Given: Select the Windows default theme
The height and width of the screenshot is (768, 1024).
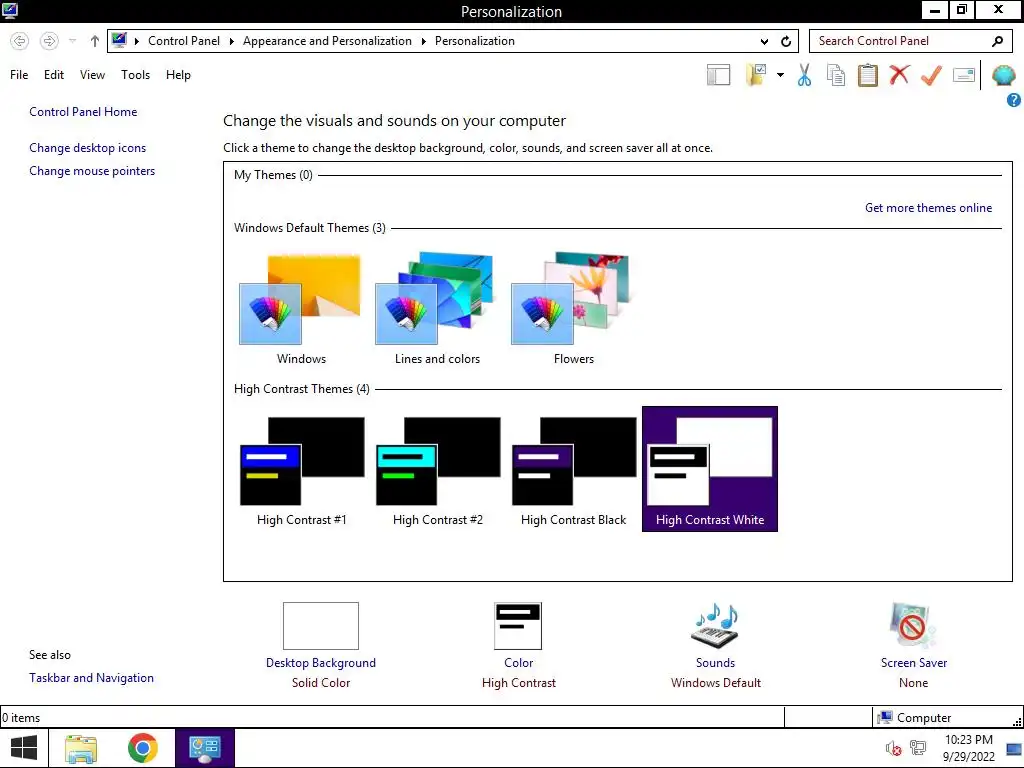Looking at the screenshot, I should (x=301, y=308).
